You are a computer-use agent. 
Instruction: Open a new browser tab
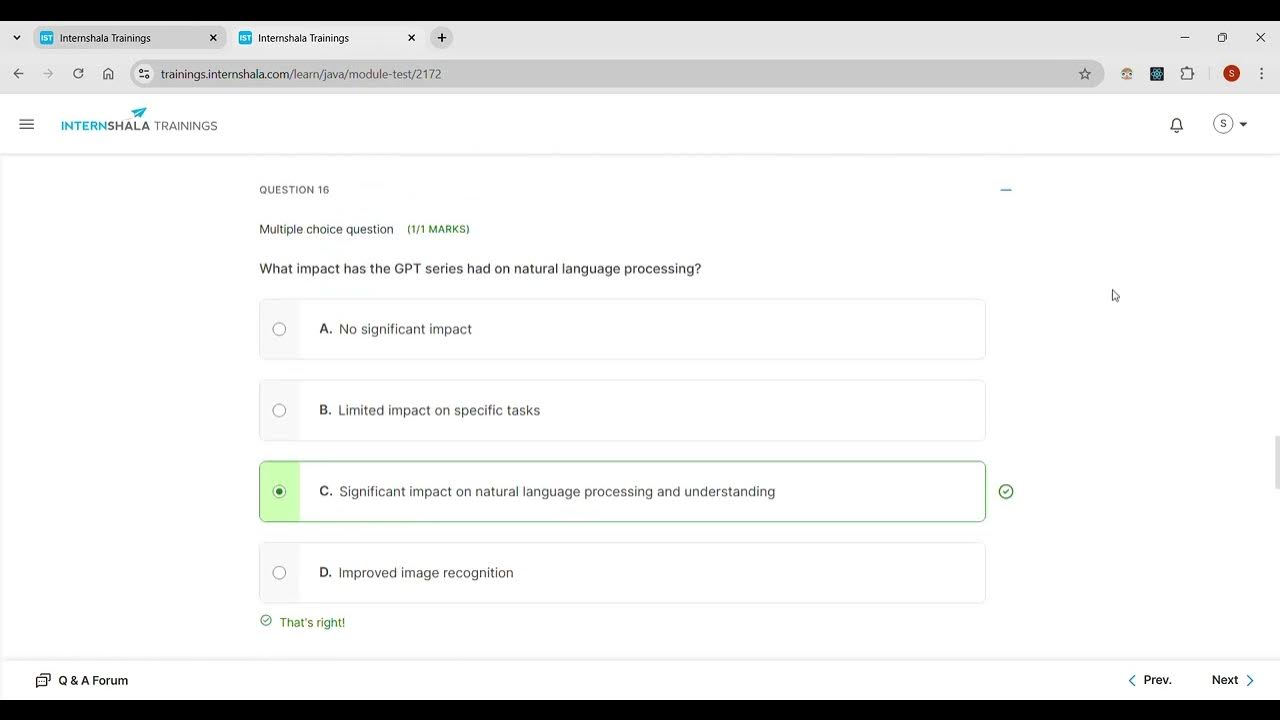tap(441, 38)
